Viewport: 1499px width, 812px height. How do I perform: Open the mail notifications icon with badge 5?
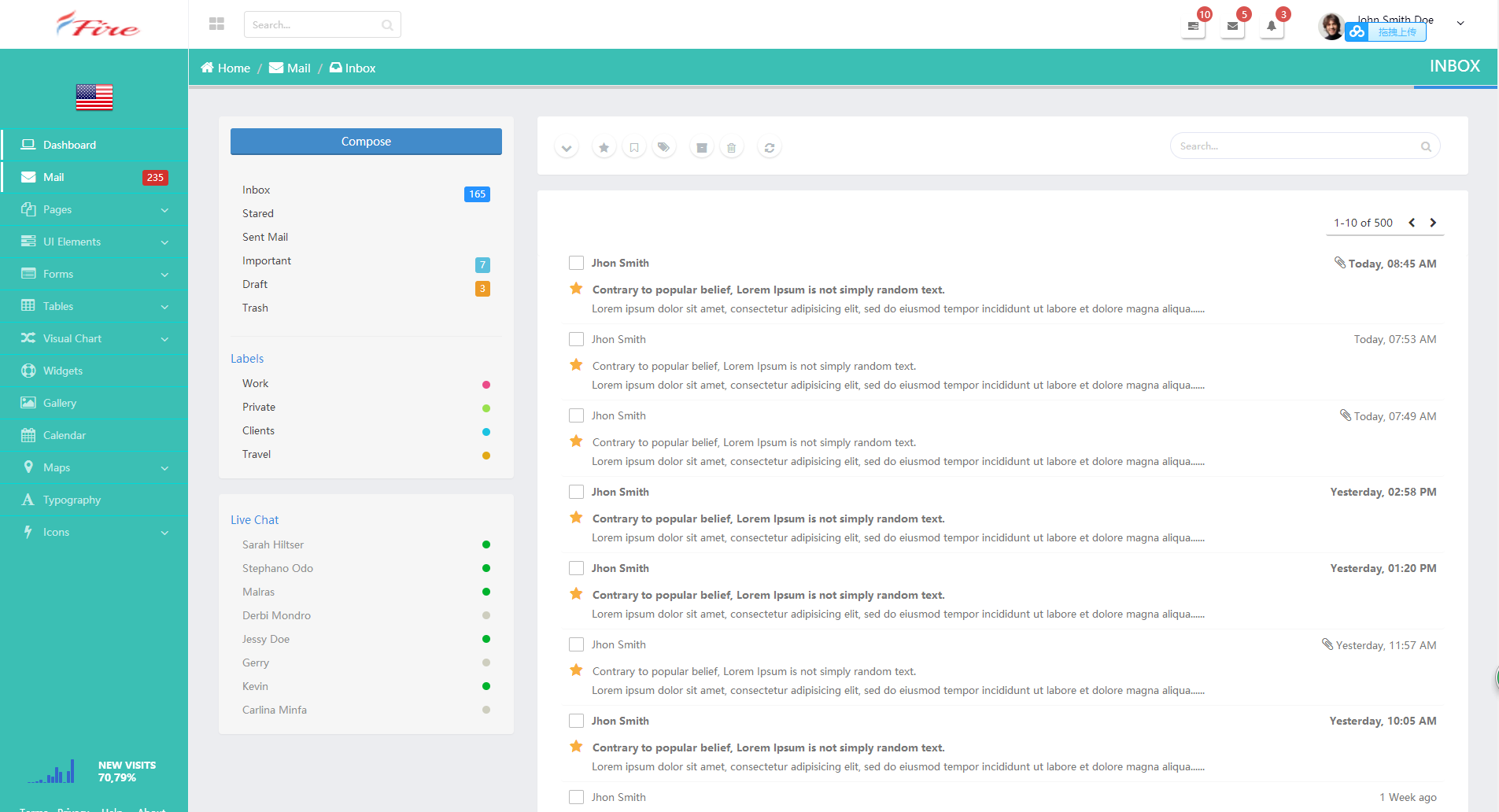[x=1232, y=26]
